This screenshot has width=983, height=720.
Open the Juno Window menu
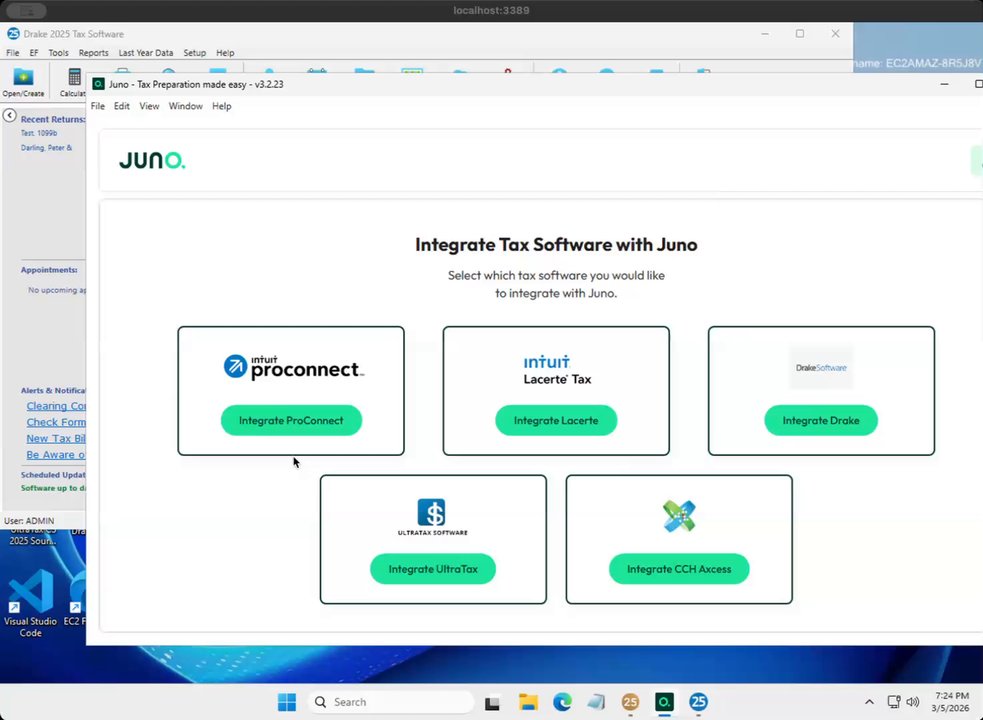pyautogui.click(x=186, y=106)
